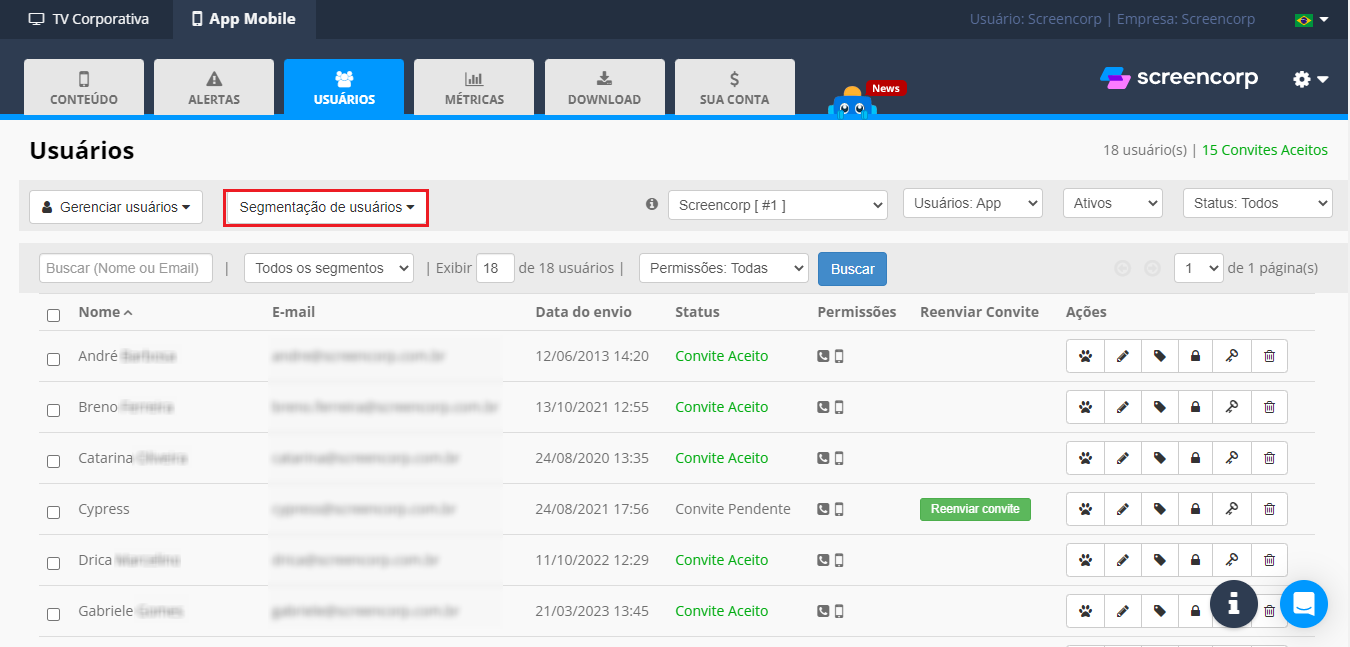Open the settings gear menu
Image resolution: width=1350 pixels, height=647 pixels.
point(1309,79)
